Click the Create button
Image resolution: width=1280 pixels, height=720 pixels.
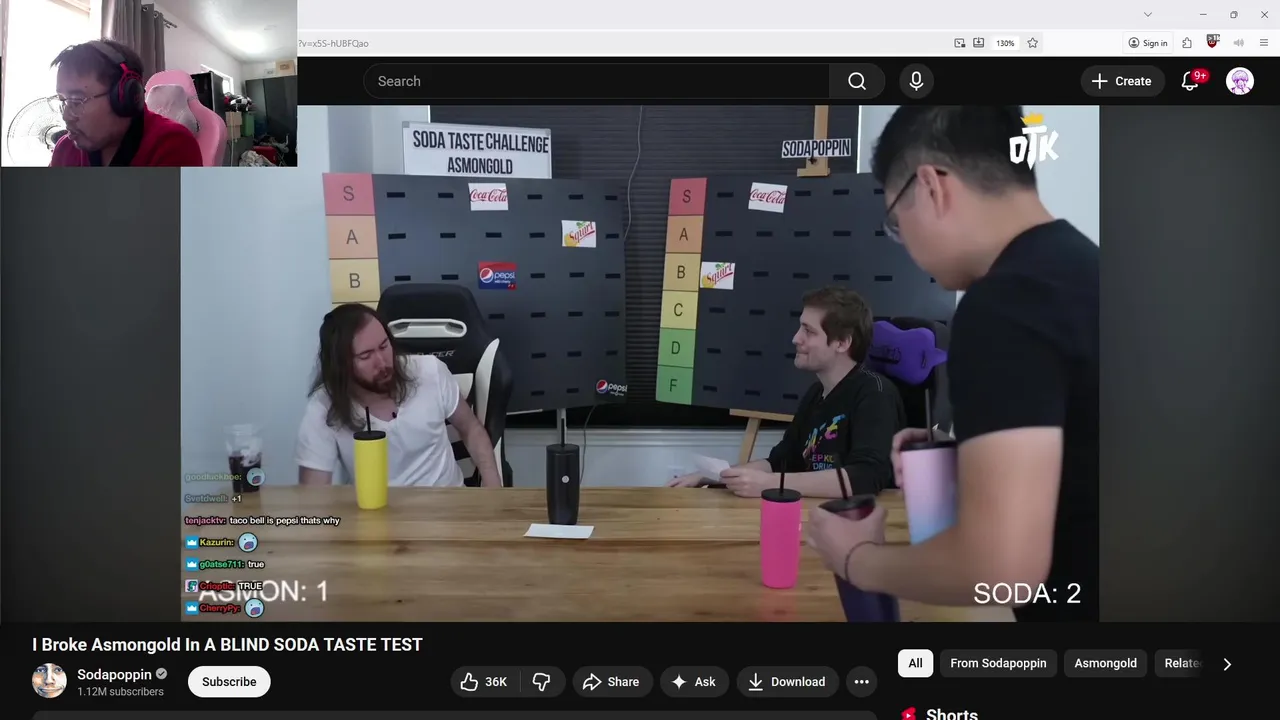1121,81
